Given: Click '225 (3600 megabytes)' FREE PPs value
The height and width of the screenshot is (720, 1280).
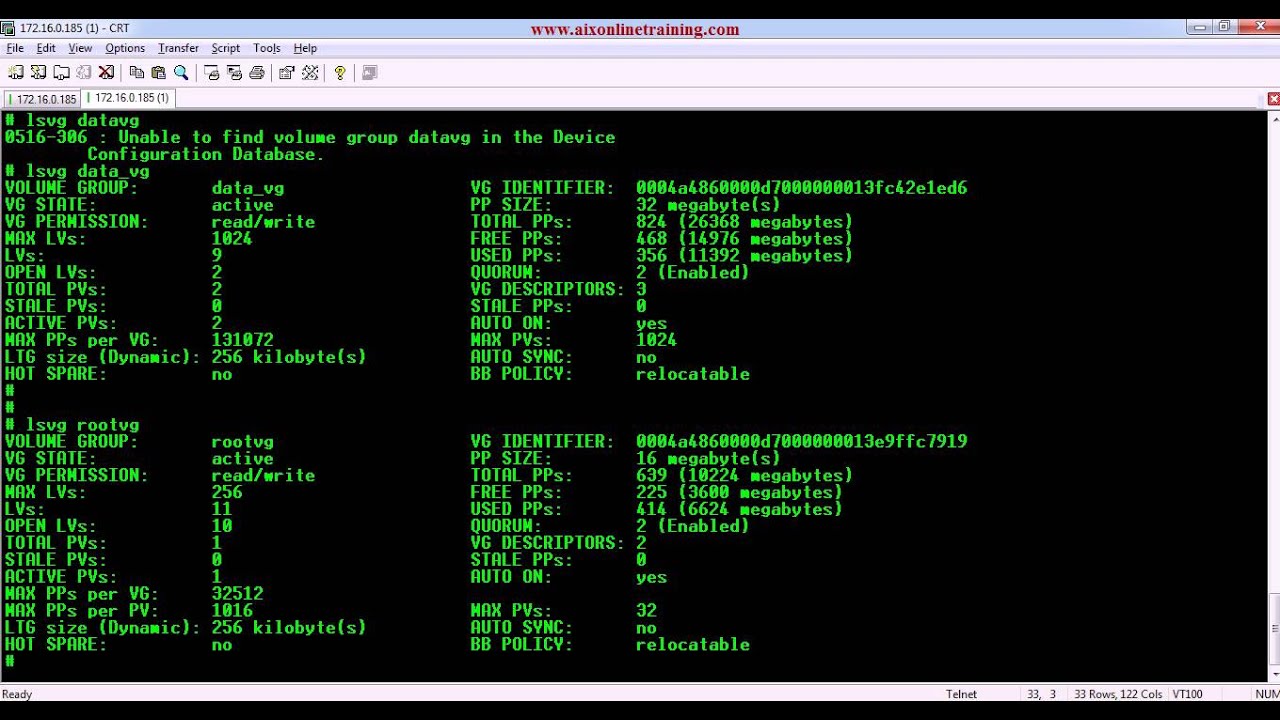Looking at the screenshot, I should 739,493.
